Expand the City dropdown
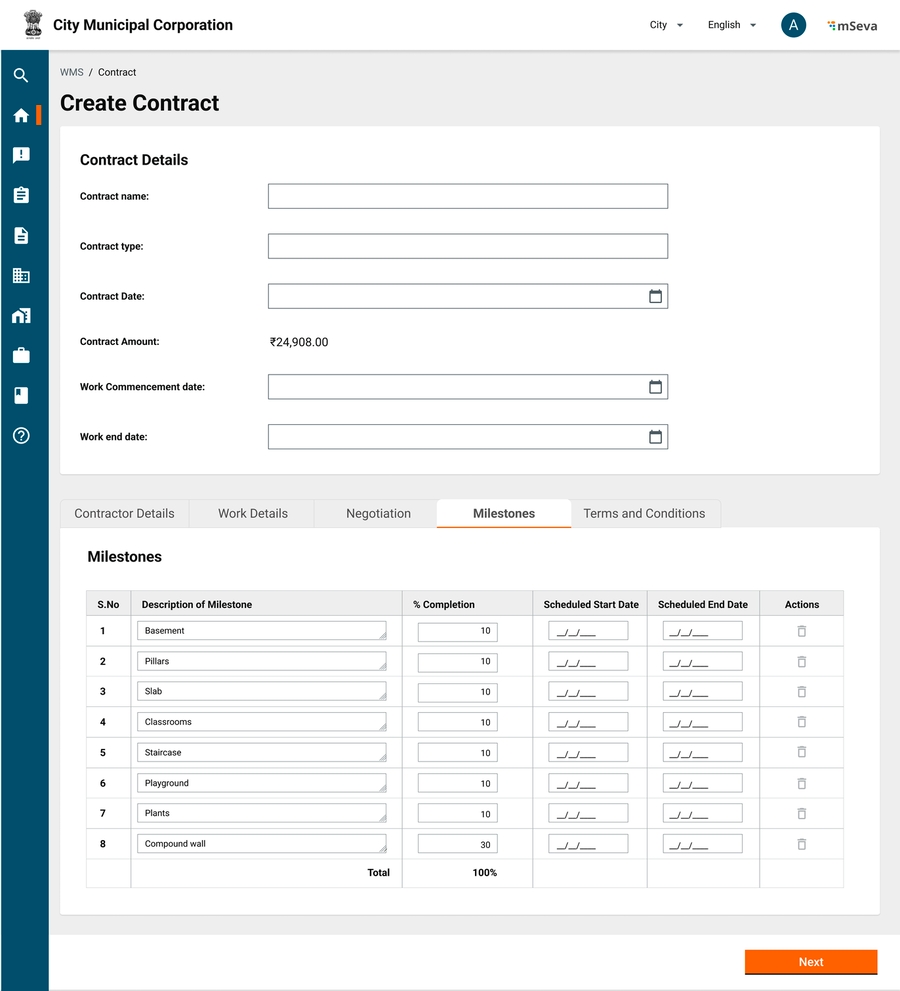The width and height of the screenshot is (900, 991). [x=666, y=25]
